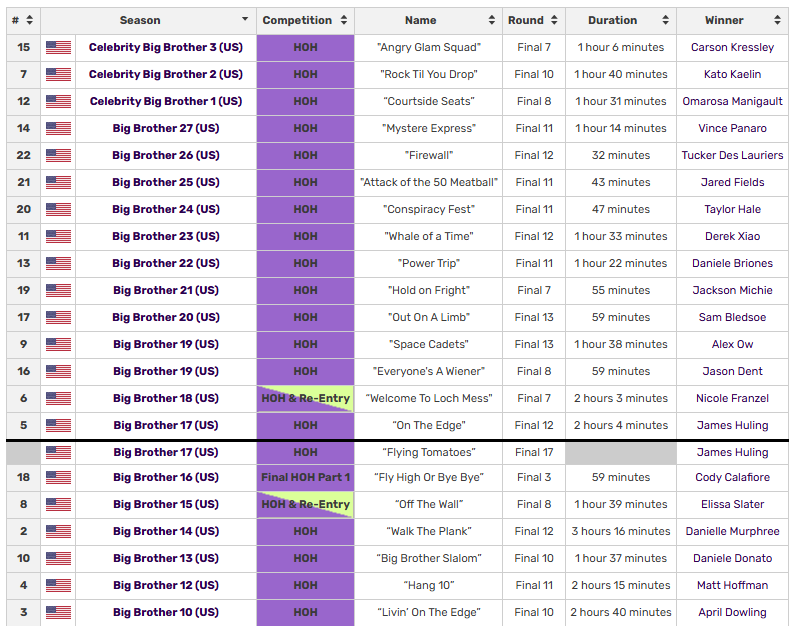
Task: View Jared Fields' page
Action: point(732,182)
